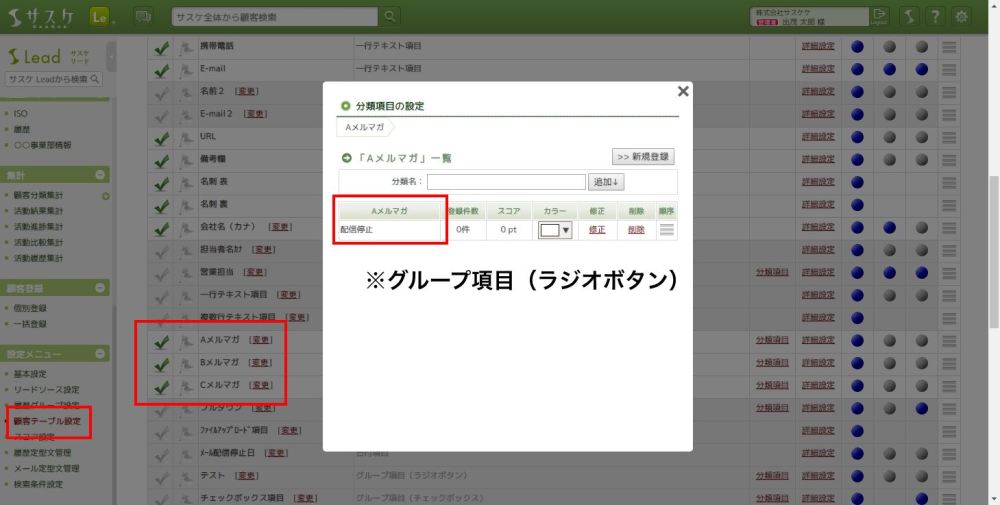
Task: Collapse the 設定メニュー sidebar section
Action: [101, 354]
